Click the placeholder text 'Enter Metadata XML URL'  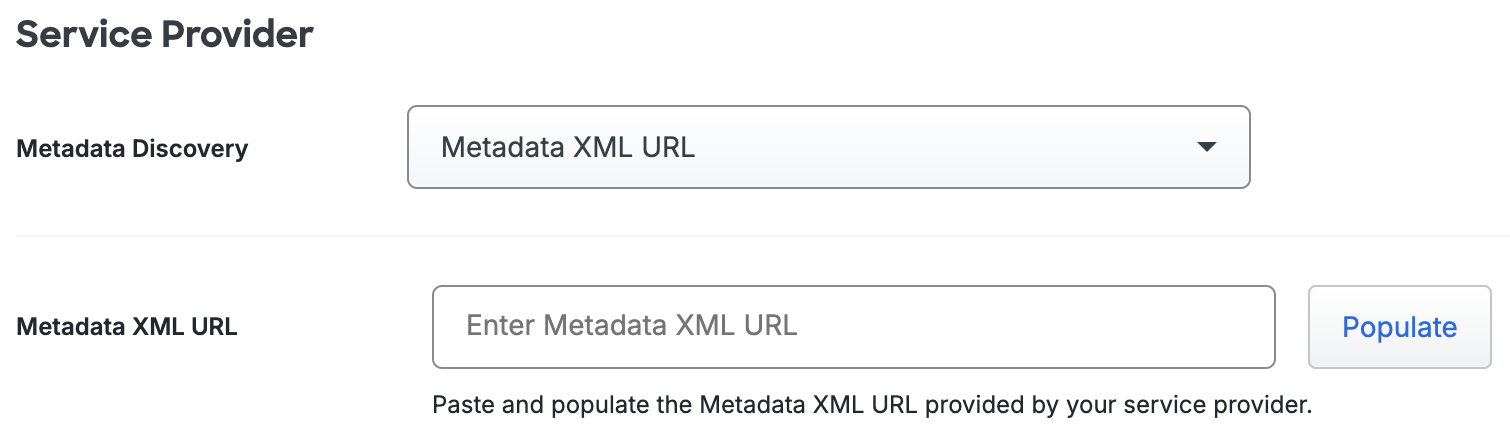(632, 326)
